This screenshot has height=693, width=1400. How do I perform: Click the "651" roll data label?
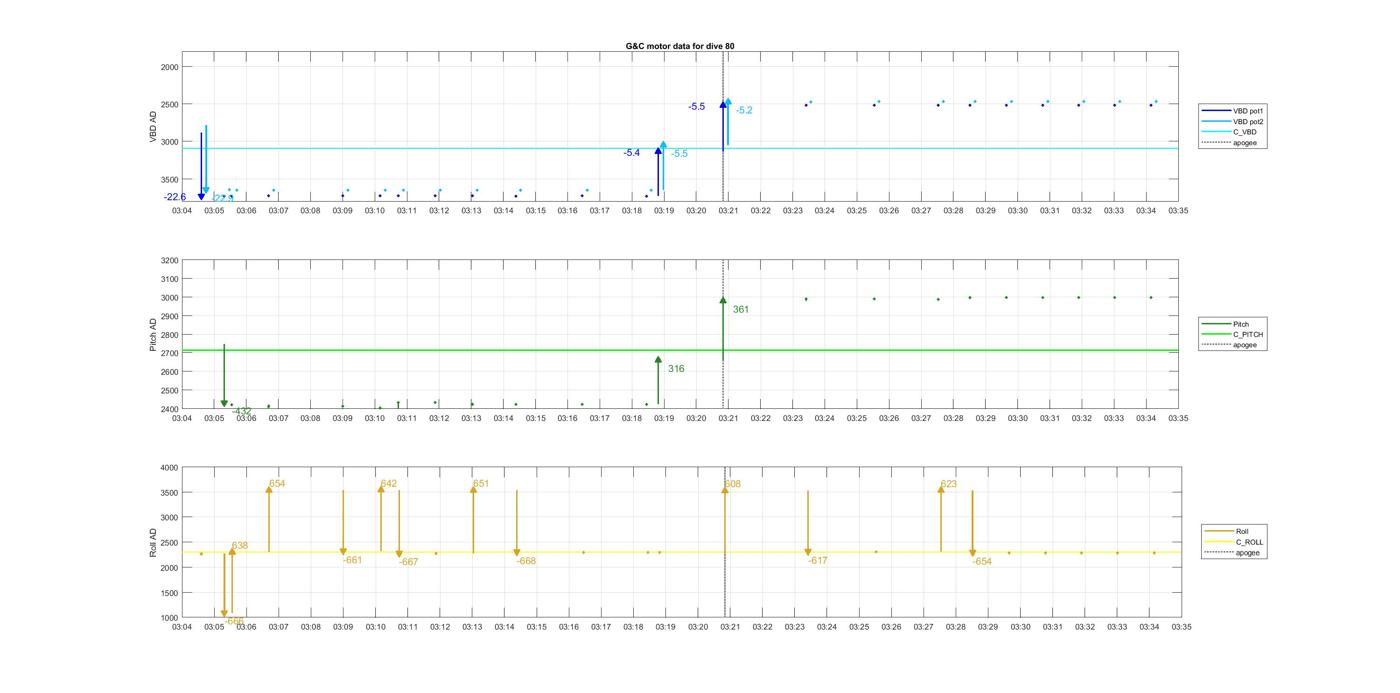coord(481,484)
